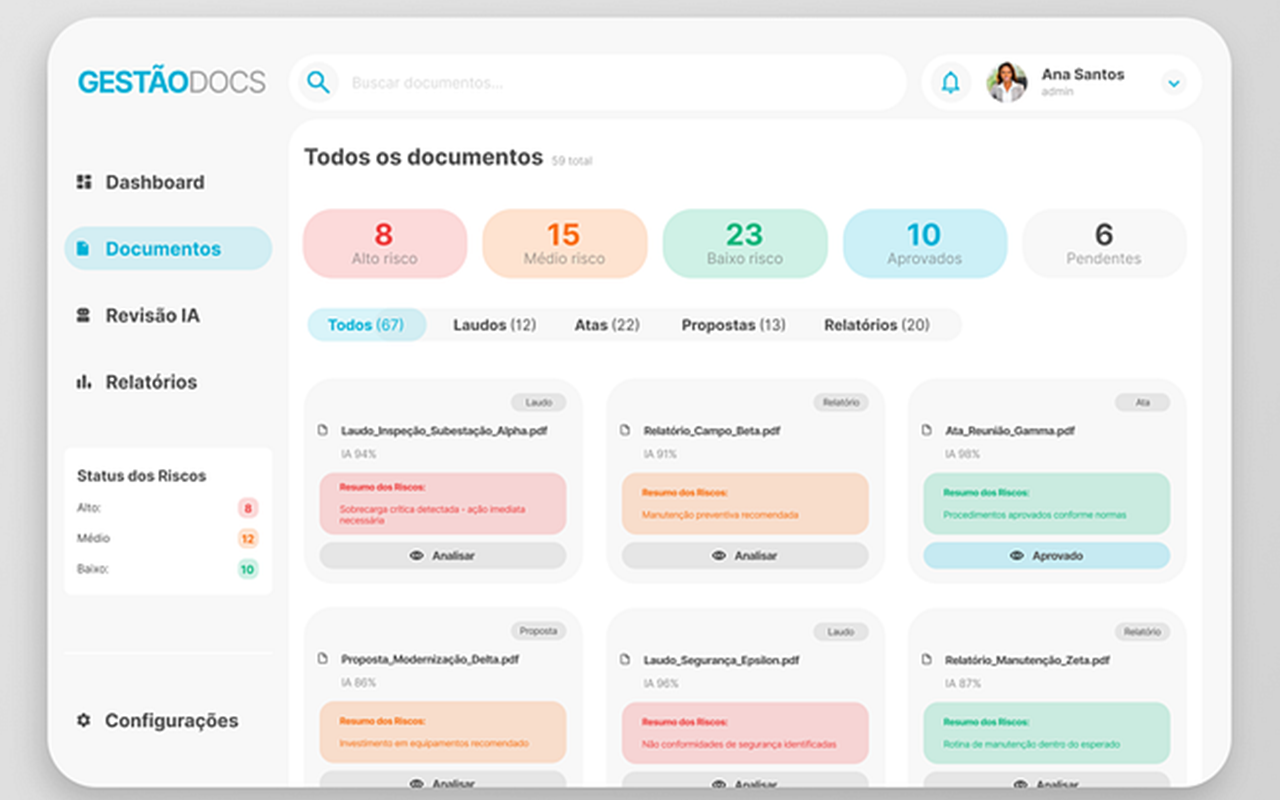This screenshot has height=800, width=1280.
Task: Click the search magnifier icon
Action: (x=318, y=83)
